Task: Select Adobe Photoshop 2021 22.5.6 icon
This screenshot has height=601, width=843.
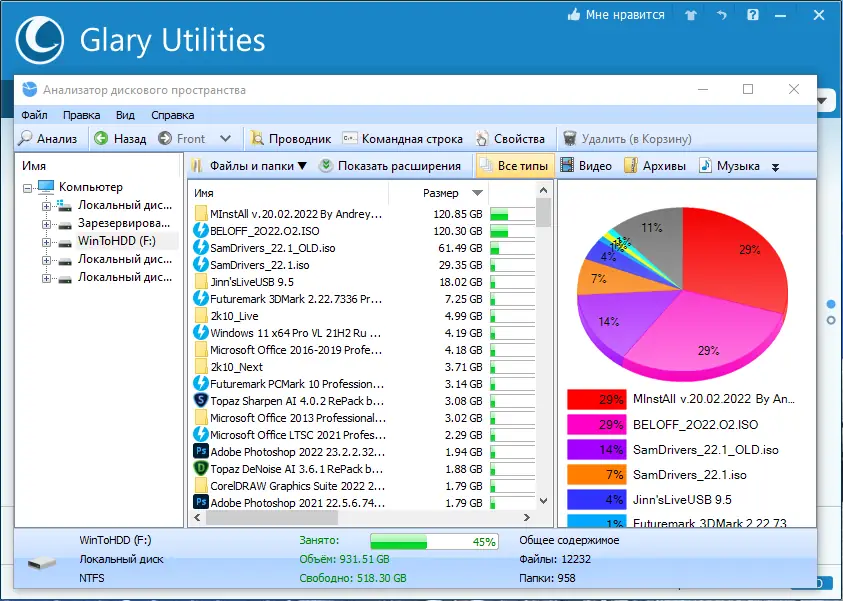Action: coord(201,503)
